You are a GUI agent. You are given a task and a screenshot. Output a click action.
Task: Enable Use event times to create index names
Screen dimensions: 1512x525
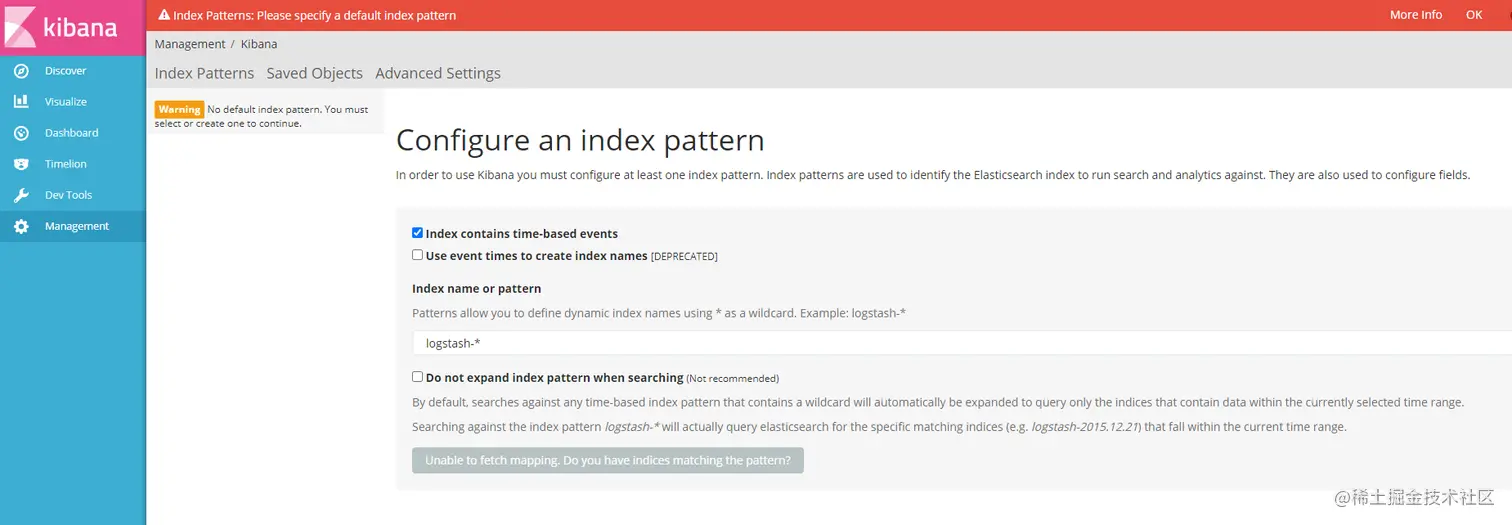[x=418, y=255]
